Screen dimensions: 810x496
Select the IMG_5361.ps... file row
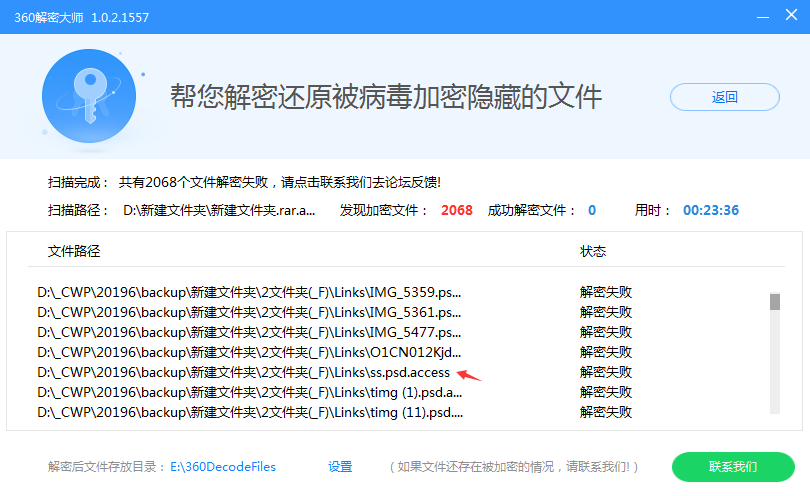334,312
